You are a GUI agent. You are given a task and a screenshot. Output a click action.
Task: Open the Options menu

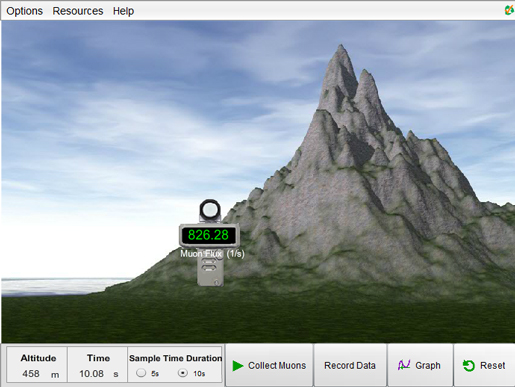pyautogui.click(x=25, y=11)
